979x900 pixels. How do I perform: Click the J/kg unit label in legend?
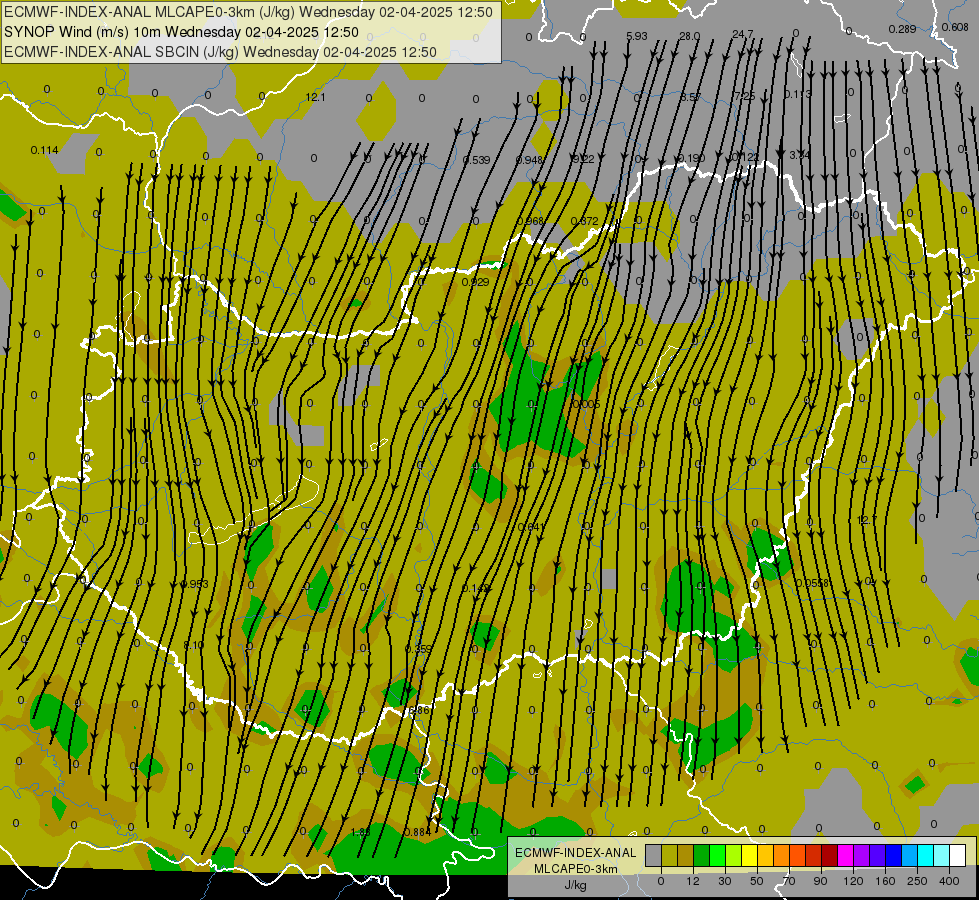pyautogui.click(x=575, y=885)
